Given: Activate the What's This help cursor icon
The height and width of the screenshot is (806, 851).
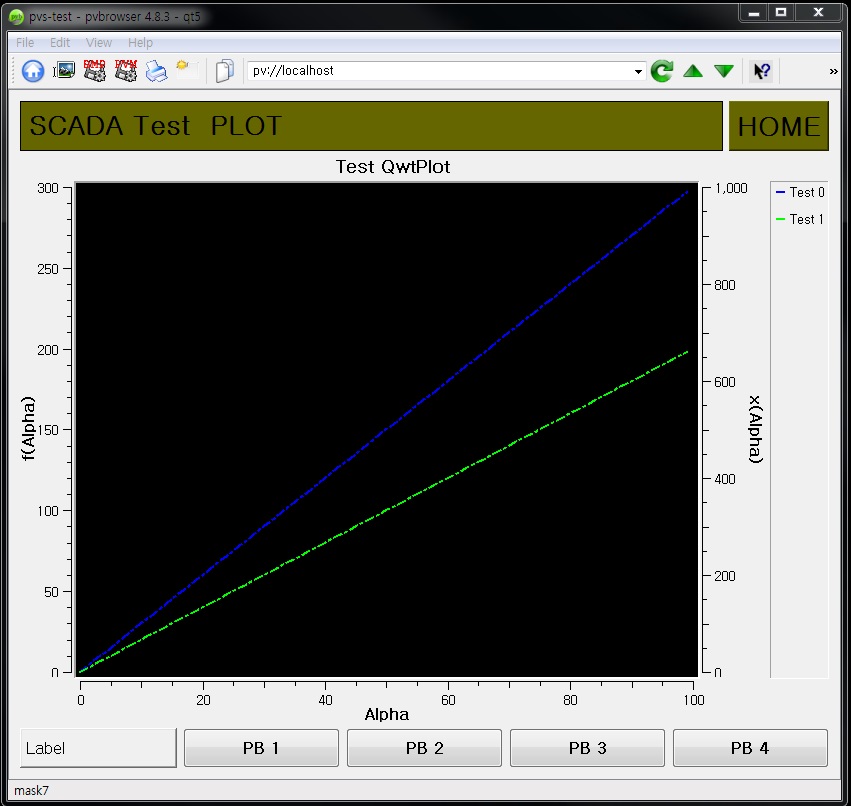Looking at the screenshot, I should coord(761,70).
